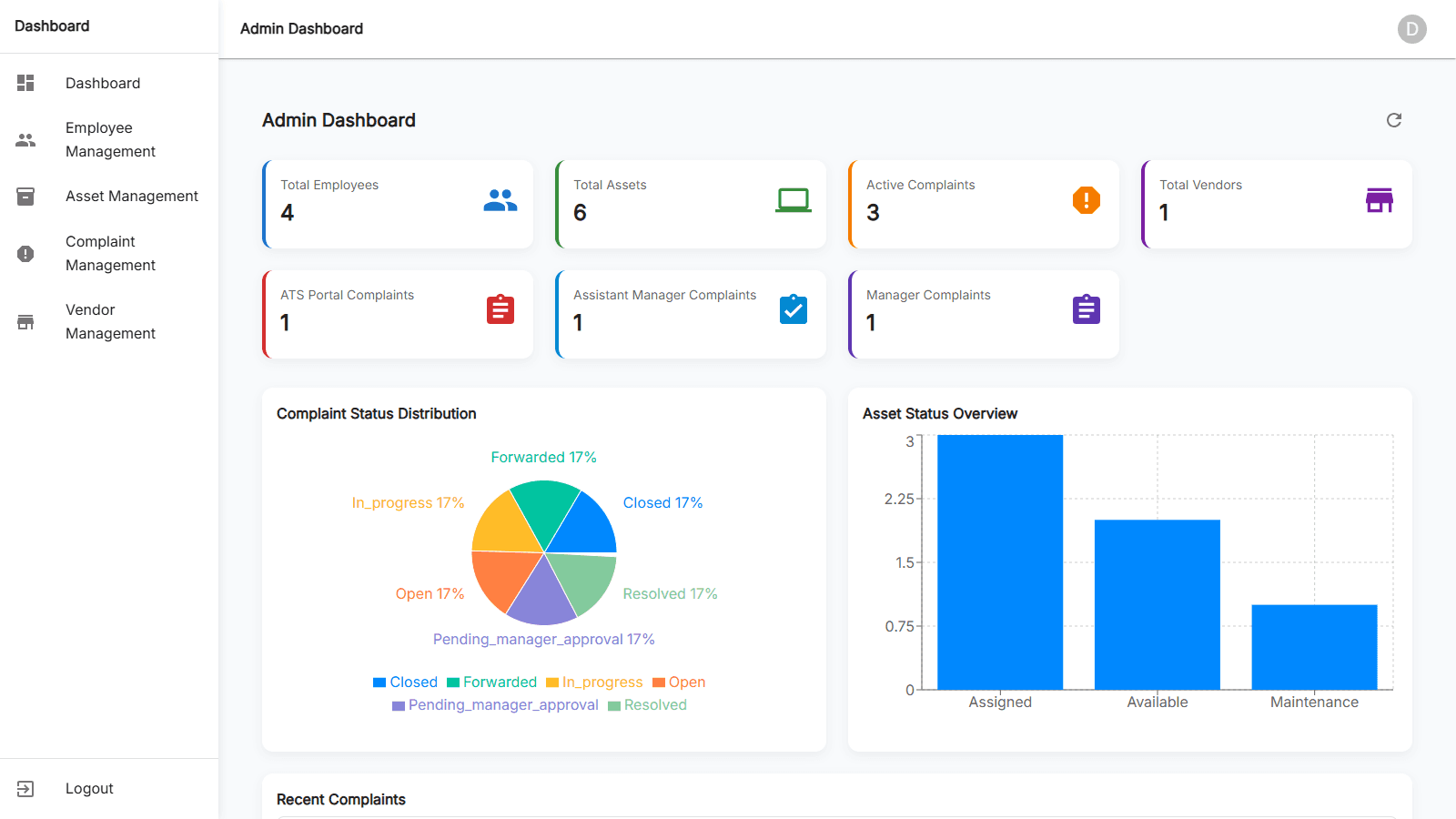Click the Asset Status Overview heading
The width and height of the screenshot is (1456, 819).
(x=940, y=414)
